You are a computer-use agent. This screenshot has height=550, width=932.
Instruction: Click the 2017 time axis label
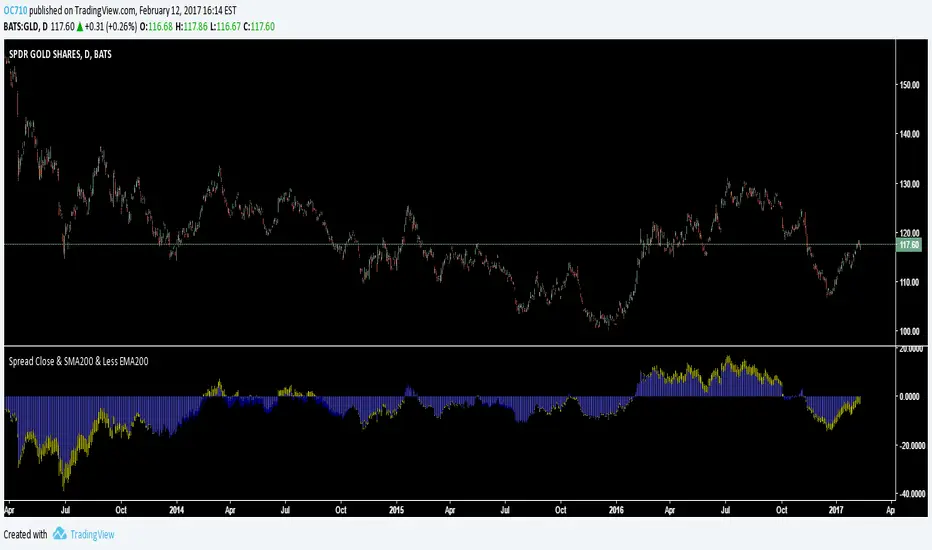(836, 510)
